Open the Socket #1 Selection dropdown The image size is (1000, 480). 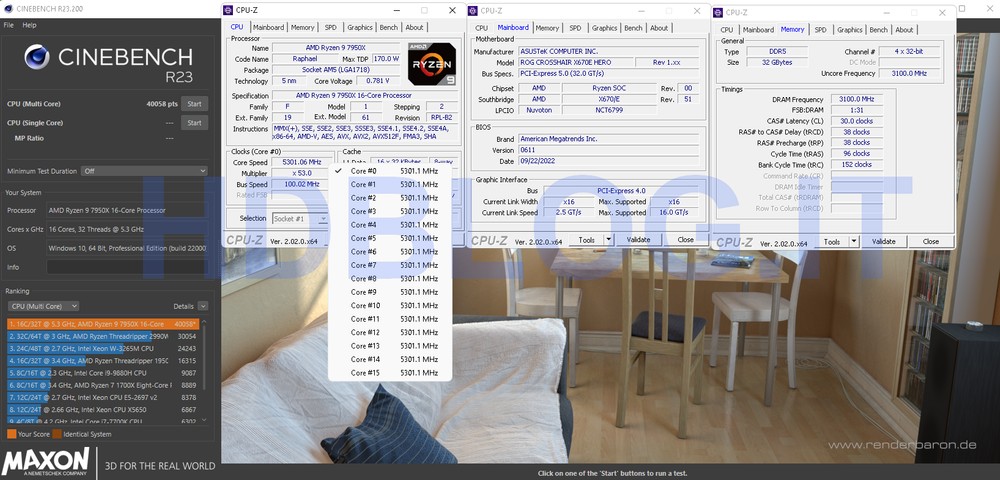click(300, 219)
